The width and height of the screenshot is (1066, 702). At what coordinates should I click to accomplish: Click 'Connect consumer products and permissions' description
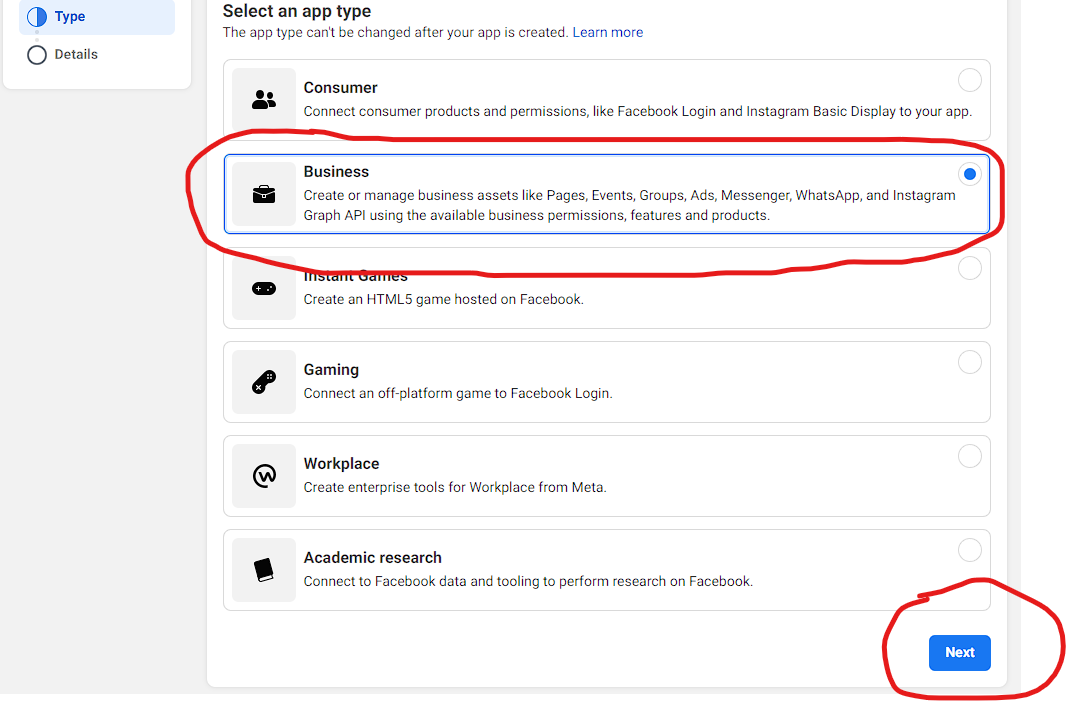(638, 111)
